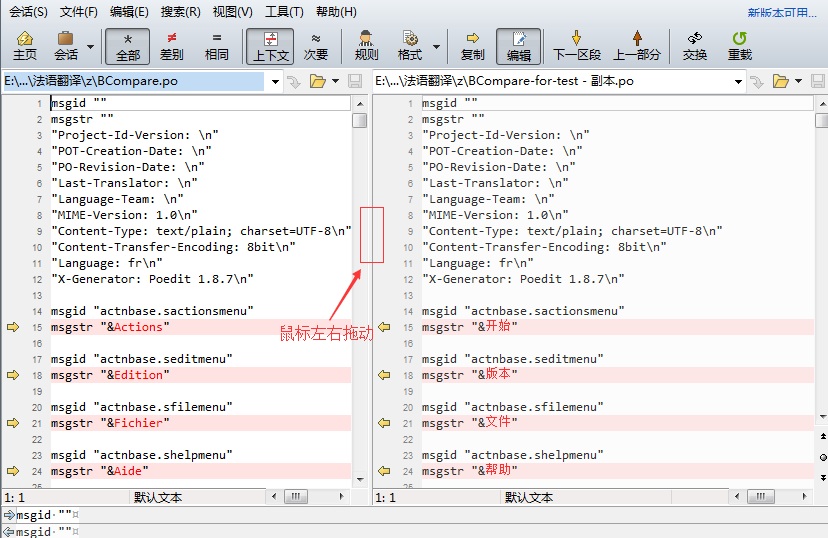Copy line 15 &开始 to the left
The image size is (828, 538).
click(384, 327)
